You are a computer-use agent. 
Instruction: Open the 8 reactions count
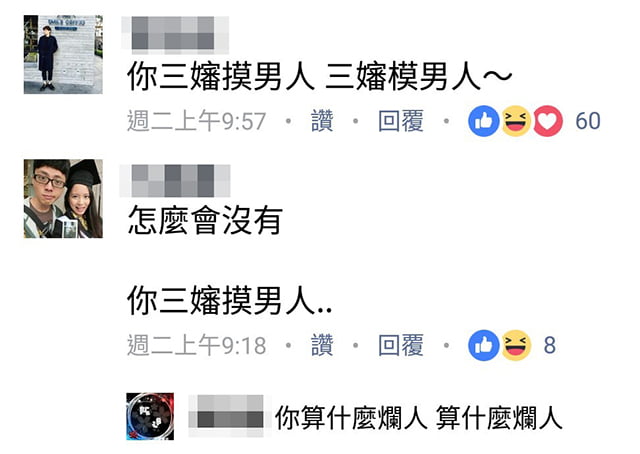tap(549, 345)
